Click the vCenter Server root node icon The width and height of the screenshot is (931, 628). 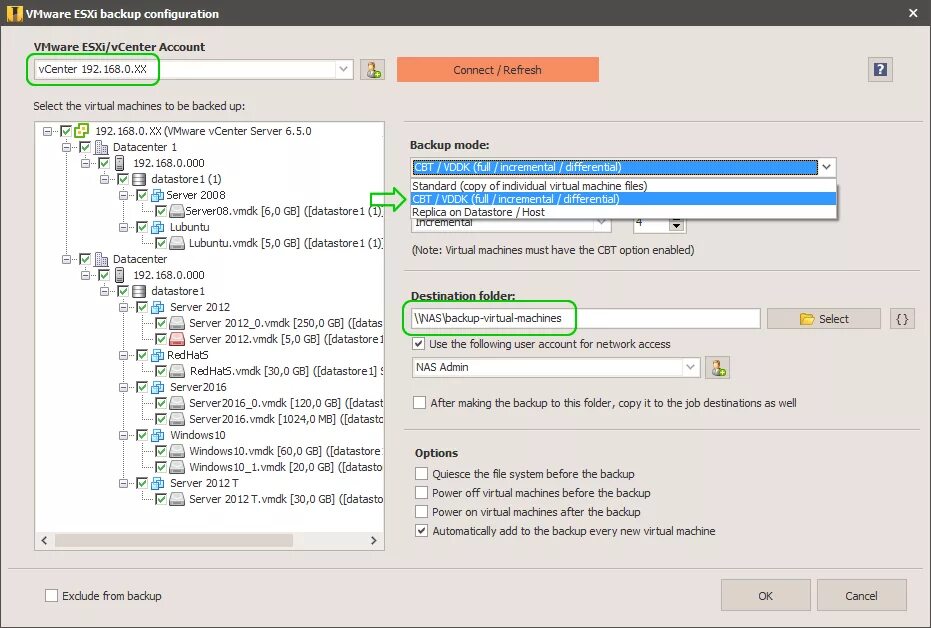coord(82,131)
